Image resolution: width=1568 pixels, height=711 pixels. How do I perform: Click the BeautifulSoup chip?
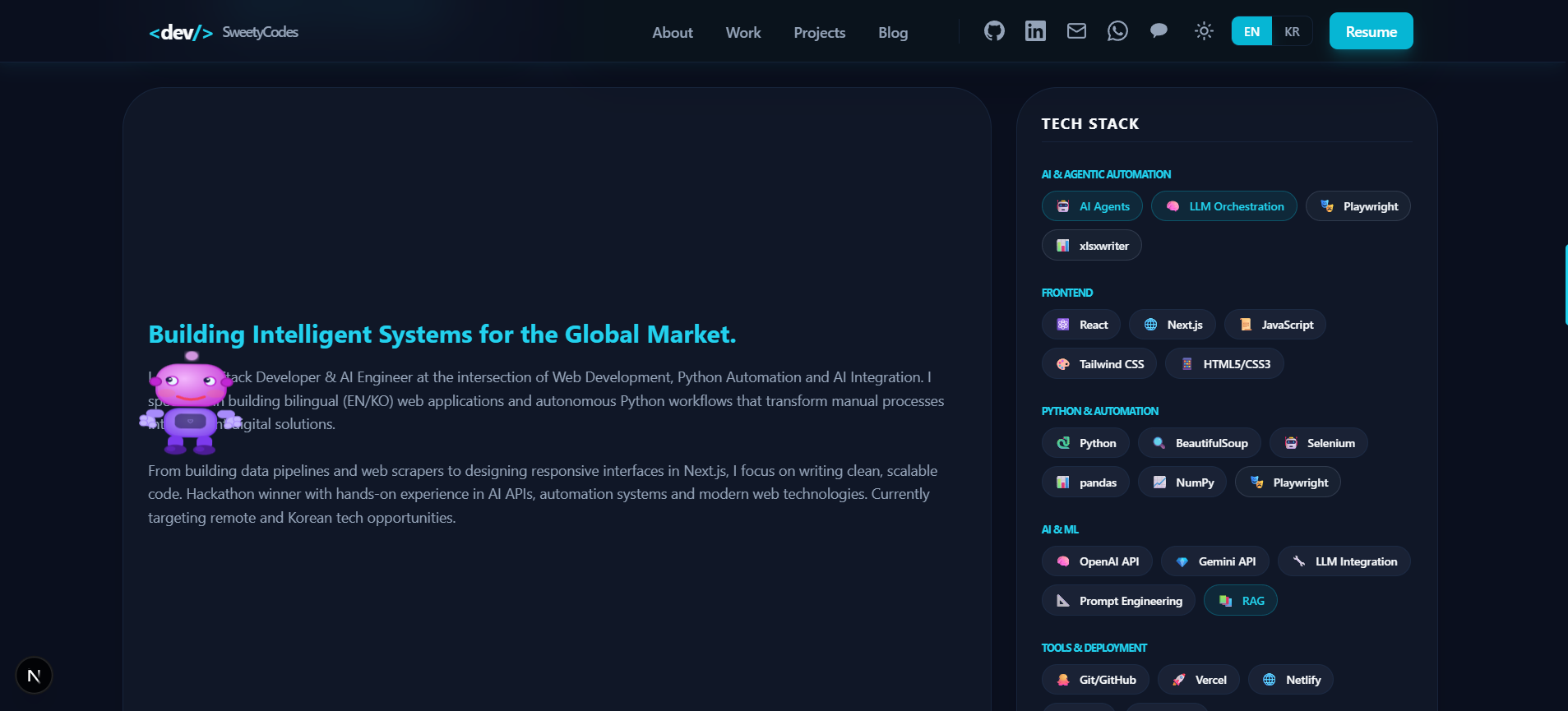click(1199, 443)
